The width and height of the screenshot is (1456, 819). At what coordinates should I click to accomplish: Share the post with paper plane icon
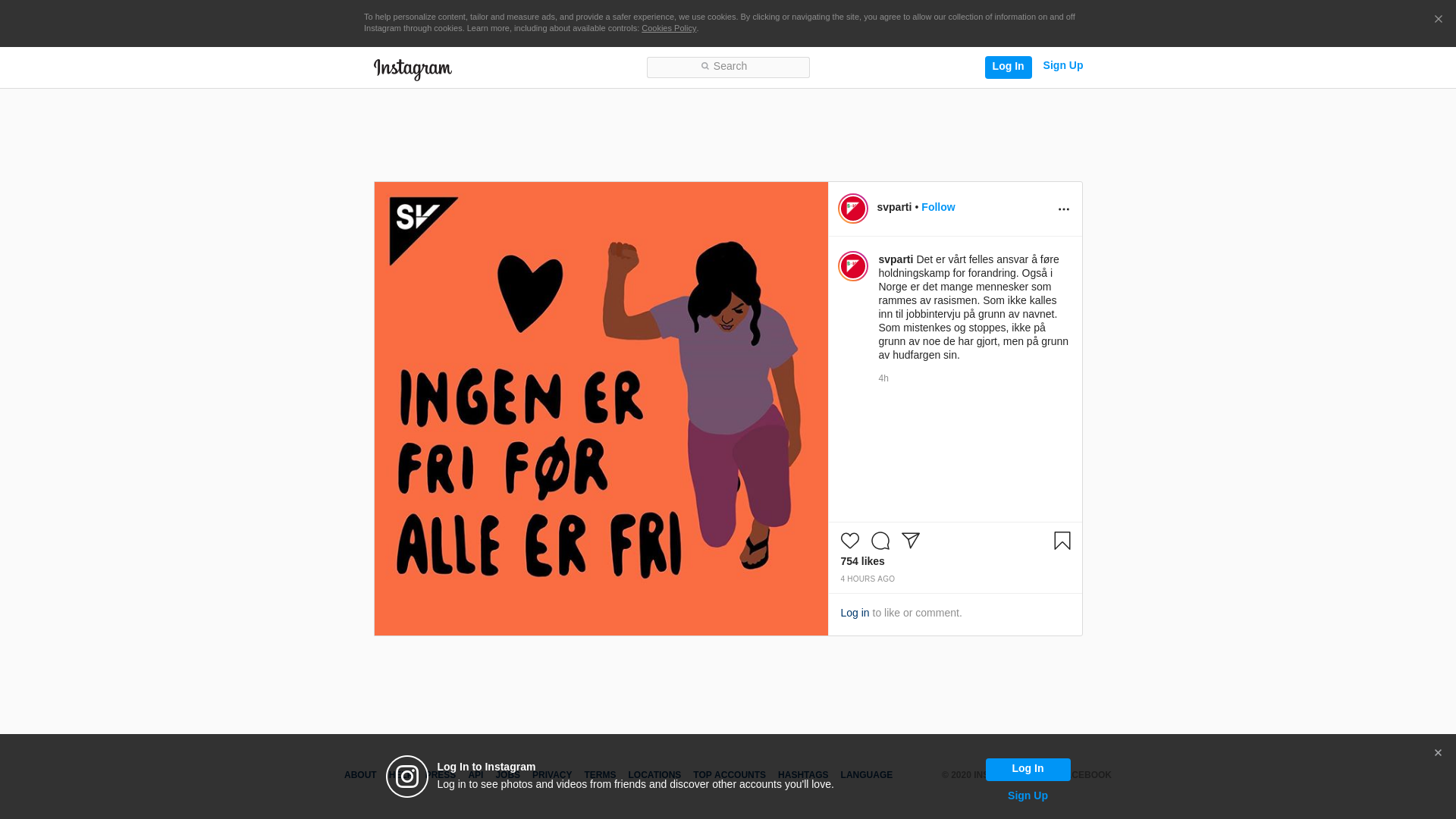[x=910, y=541]
